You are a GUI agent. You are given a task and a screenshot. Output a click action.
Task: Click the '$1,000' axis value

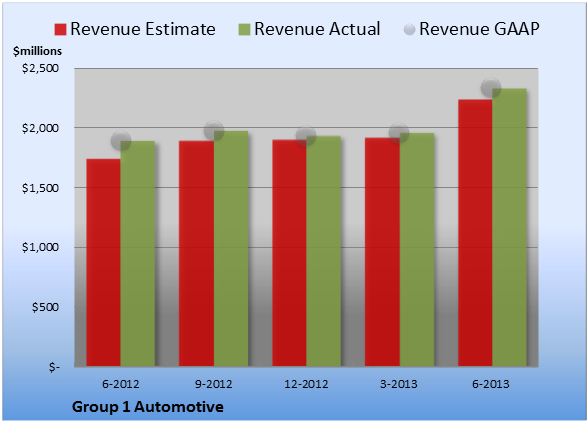[x=40, y=248]
